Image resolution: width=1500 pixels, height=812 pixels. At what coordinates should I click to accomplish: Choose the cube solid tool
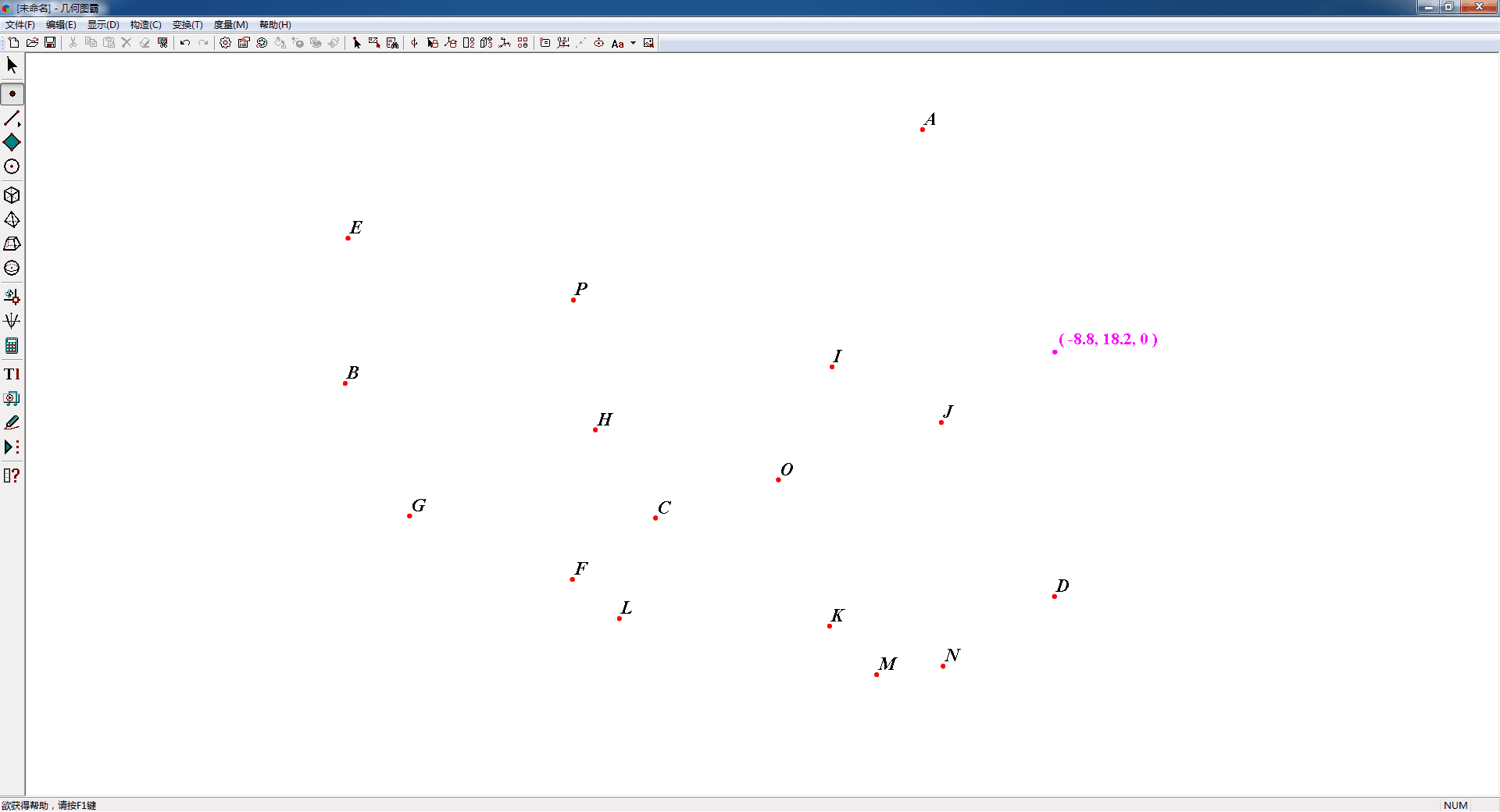12,195
